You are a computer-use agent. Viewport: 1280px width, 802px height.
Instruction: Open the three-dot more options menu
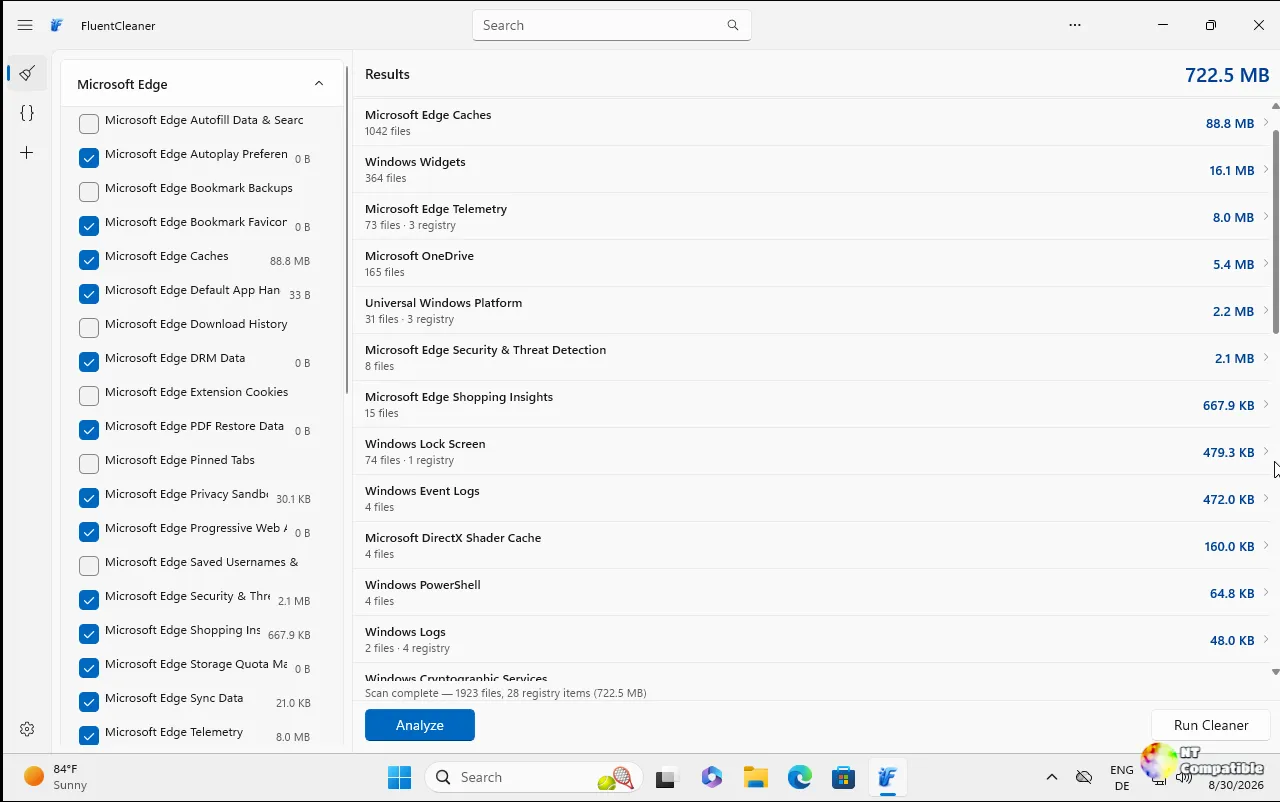point(1075,25)
